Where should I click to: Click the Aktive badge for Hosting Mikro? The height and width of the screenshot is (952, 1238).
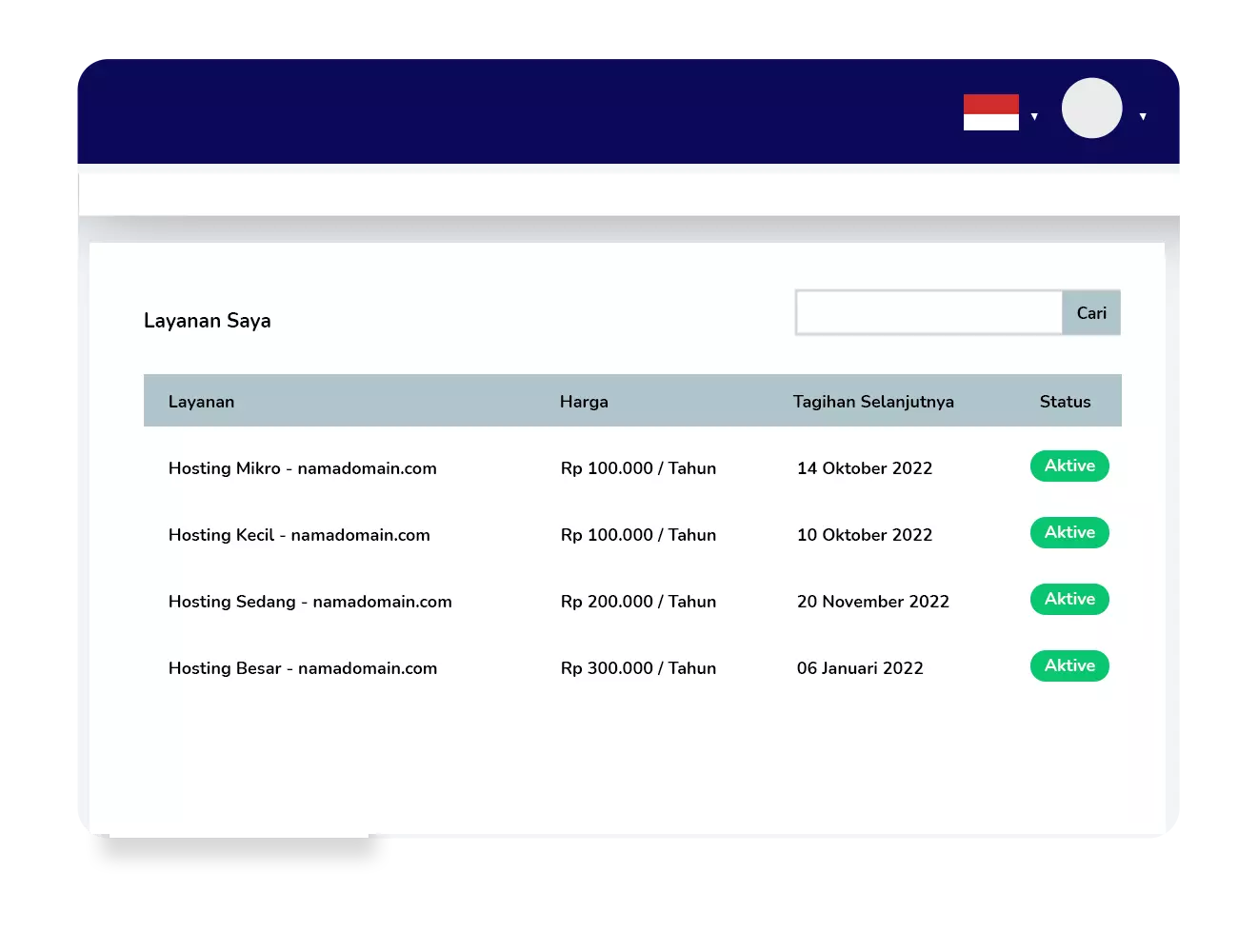(x=1069, y=466)
